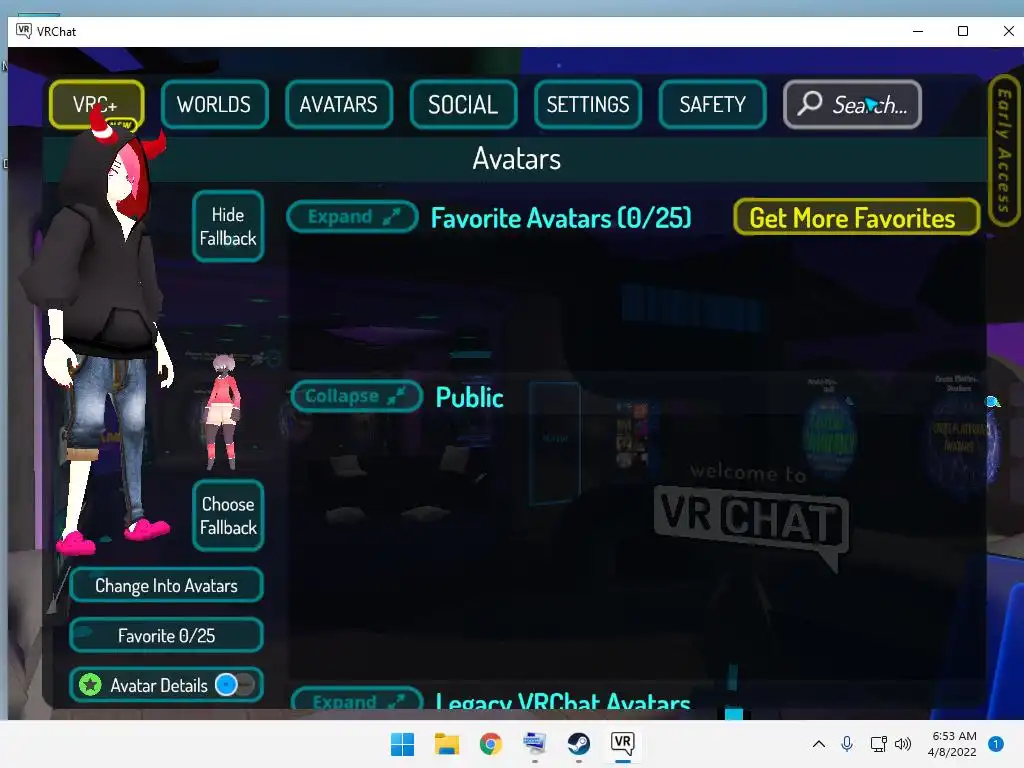Click the Choose Fallback button
This screenshot has height=768, width=1024.
point(228,516)
